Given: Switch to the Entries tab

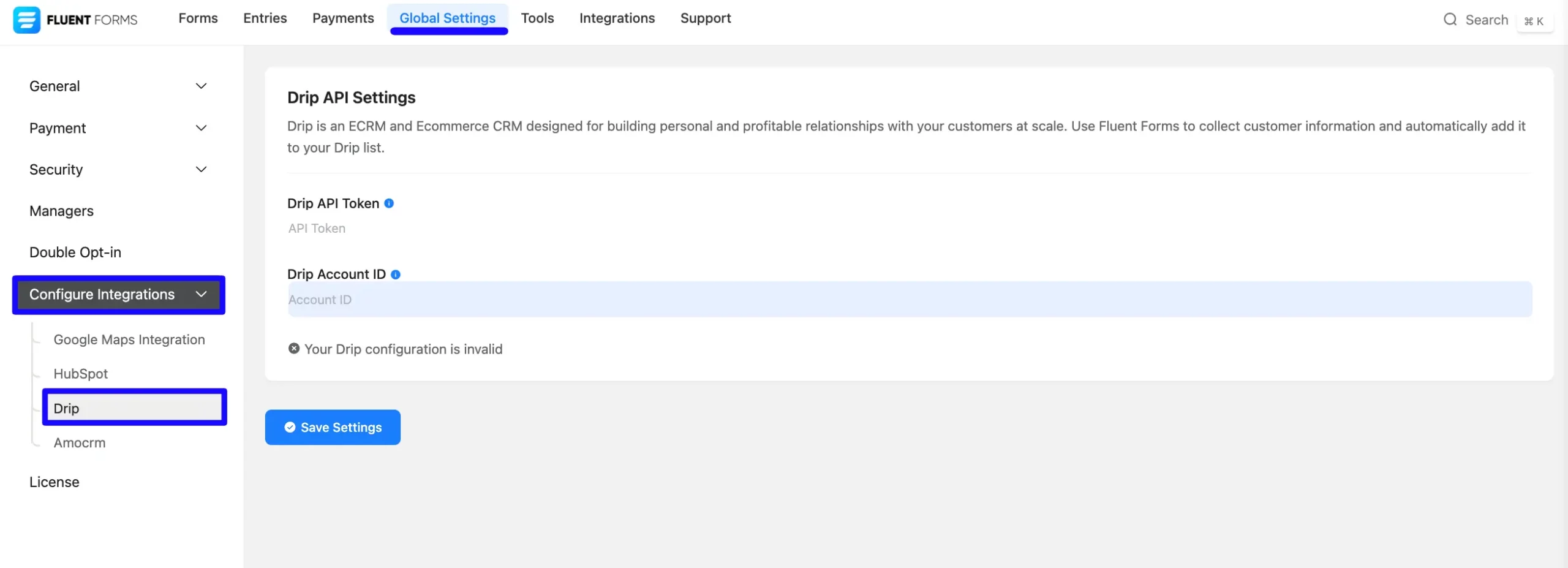Looking at the screenshot, I should (x=265, y=18).
